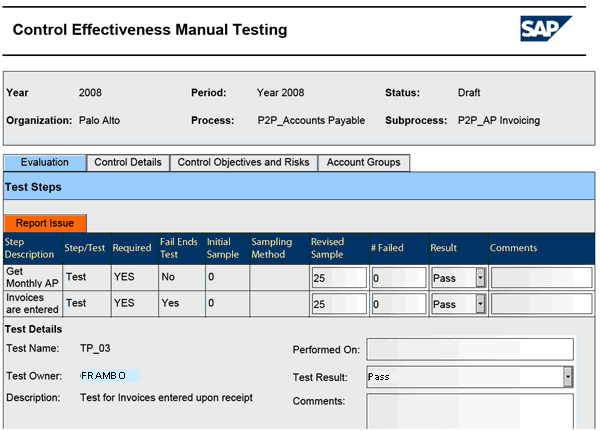Click # Failed field for Get Monthly AP

pyautogui.click(x=396, y=278)
